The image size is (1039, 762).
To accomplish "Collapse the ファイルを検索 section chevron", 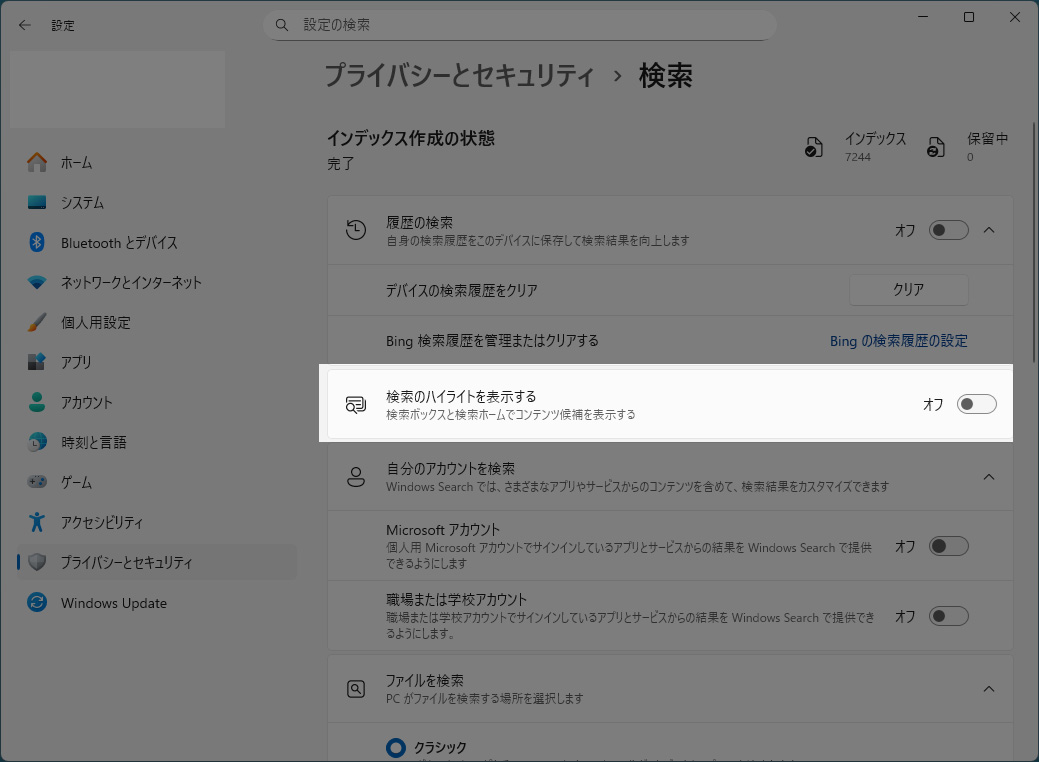I will point(989,689).
